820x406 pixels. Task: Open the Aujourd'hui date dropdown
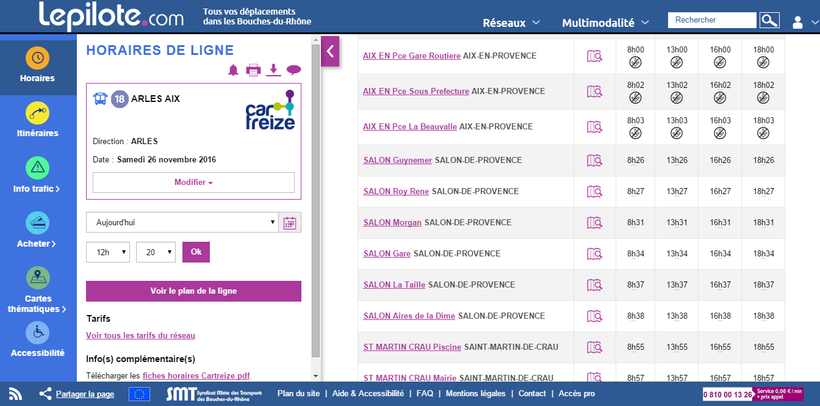(181, 222)
